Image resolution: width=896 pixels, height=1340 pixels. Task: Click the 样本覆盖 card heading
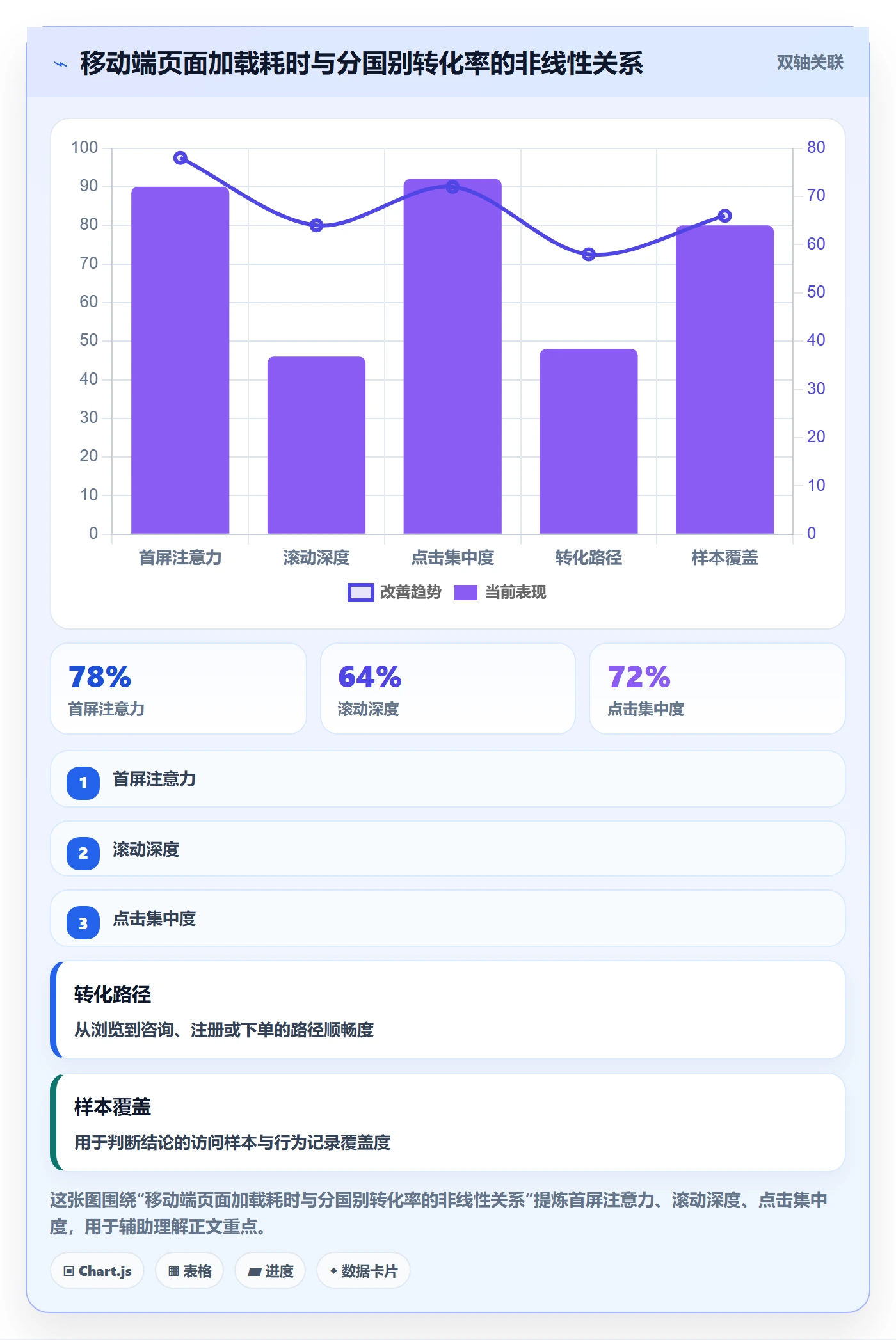[113, 1107]
